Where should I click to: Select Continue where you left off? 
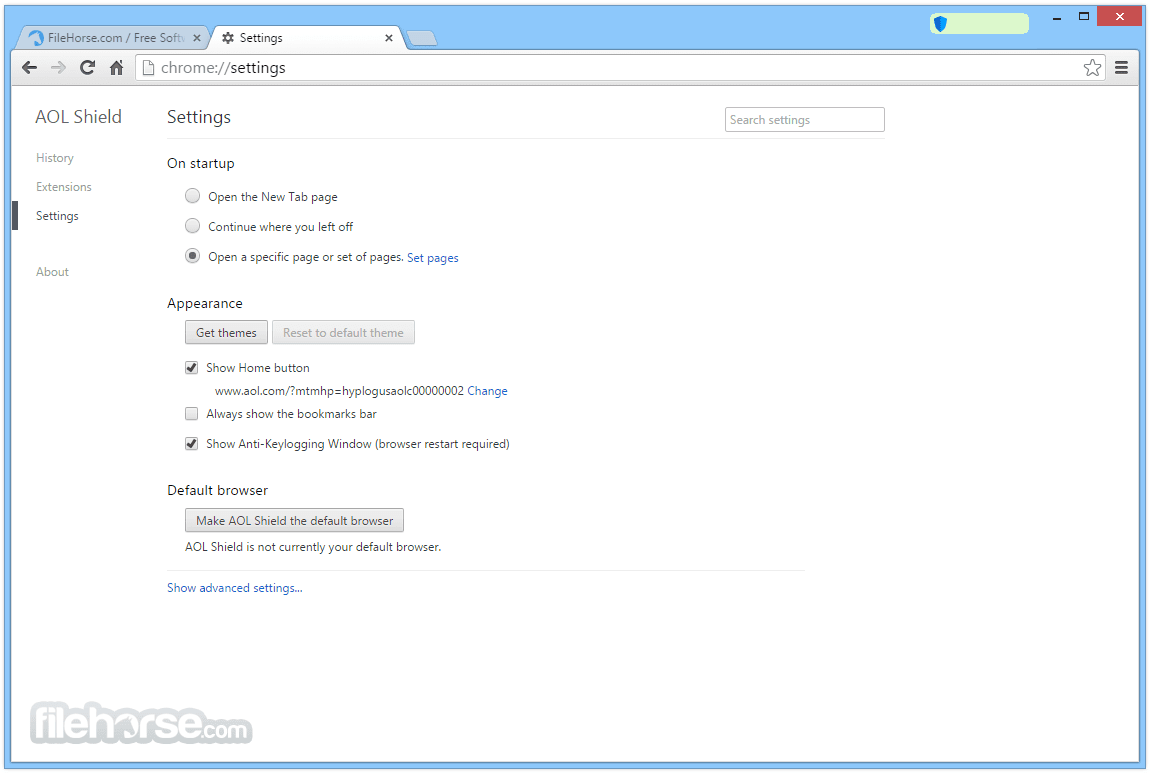192,225
